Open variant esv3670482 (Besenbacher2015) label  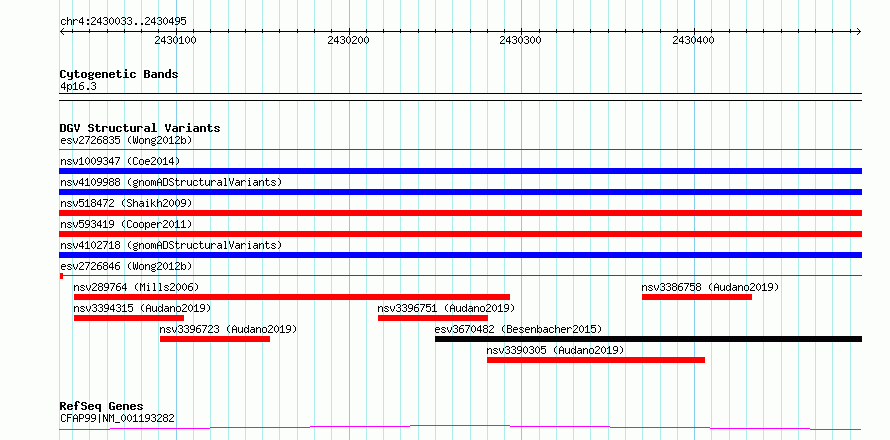tap(518, 329)
